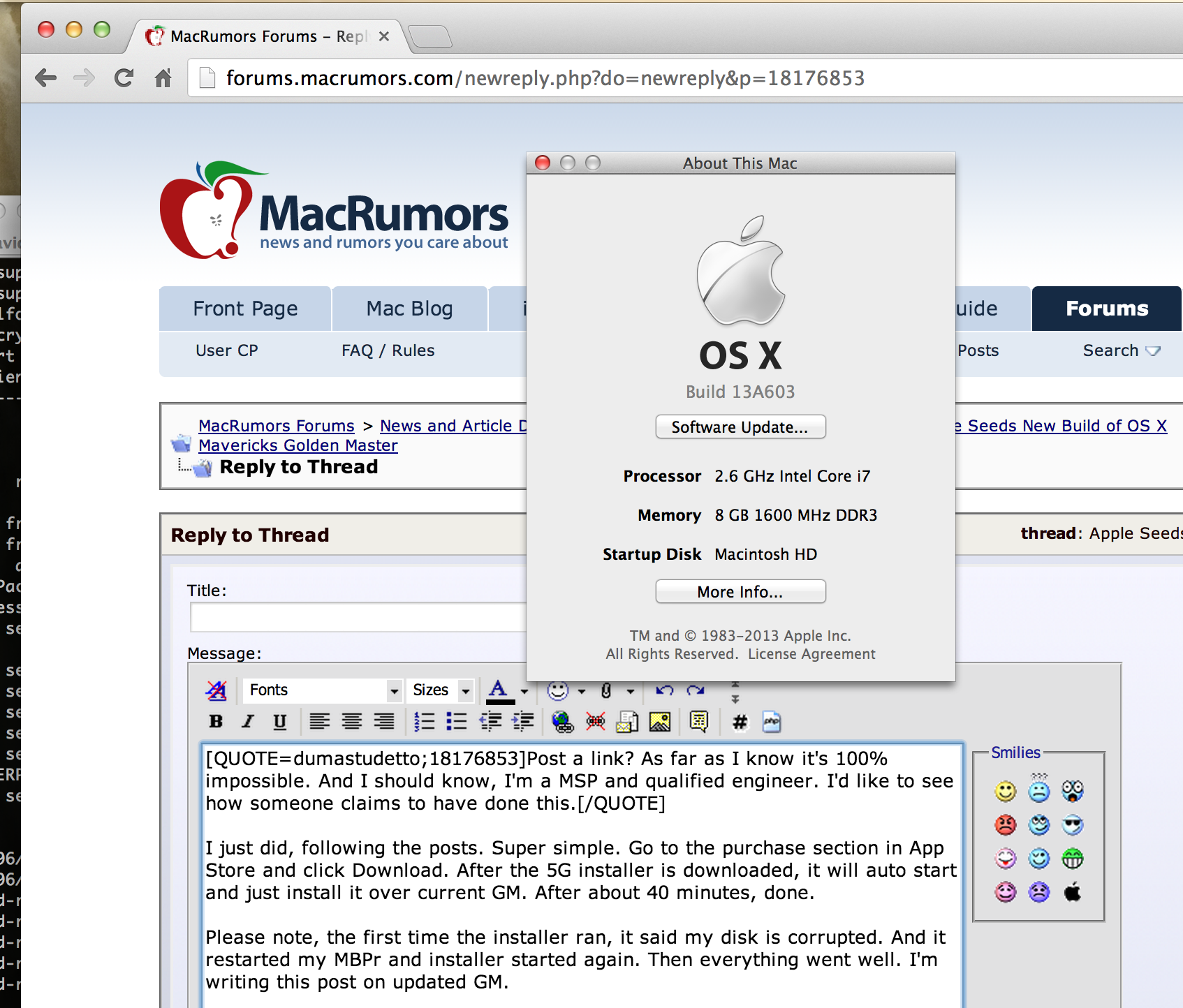The height and width of the screenshot is (1008, 1183).
Task: Go back using browser back arrow
Action: point(46,78)
